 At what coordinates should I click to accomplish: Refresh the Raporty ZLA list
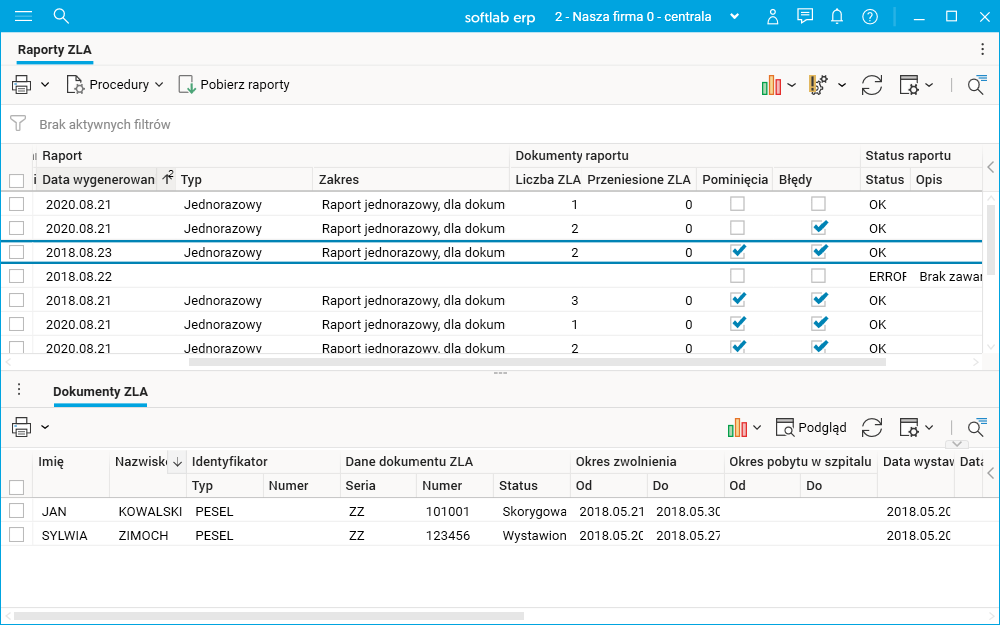click(872, 85)
